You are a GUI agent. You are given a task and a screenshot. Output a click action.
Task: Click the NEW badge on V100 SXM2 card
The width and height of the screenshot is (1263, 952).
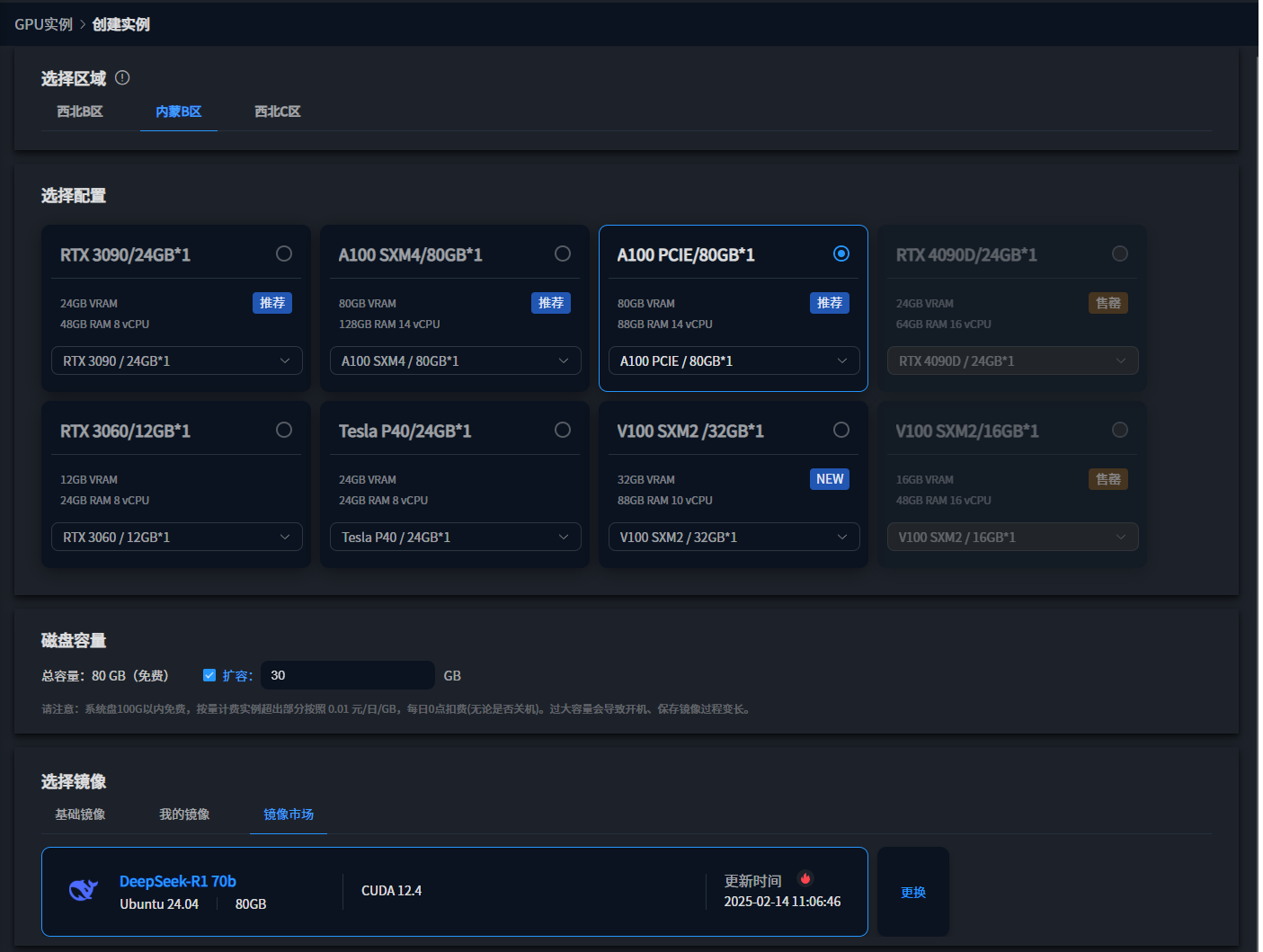coord(830,479)
